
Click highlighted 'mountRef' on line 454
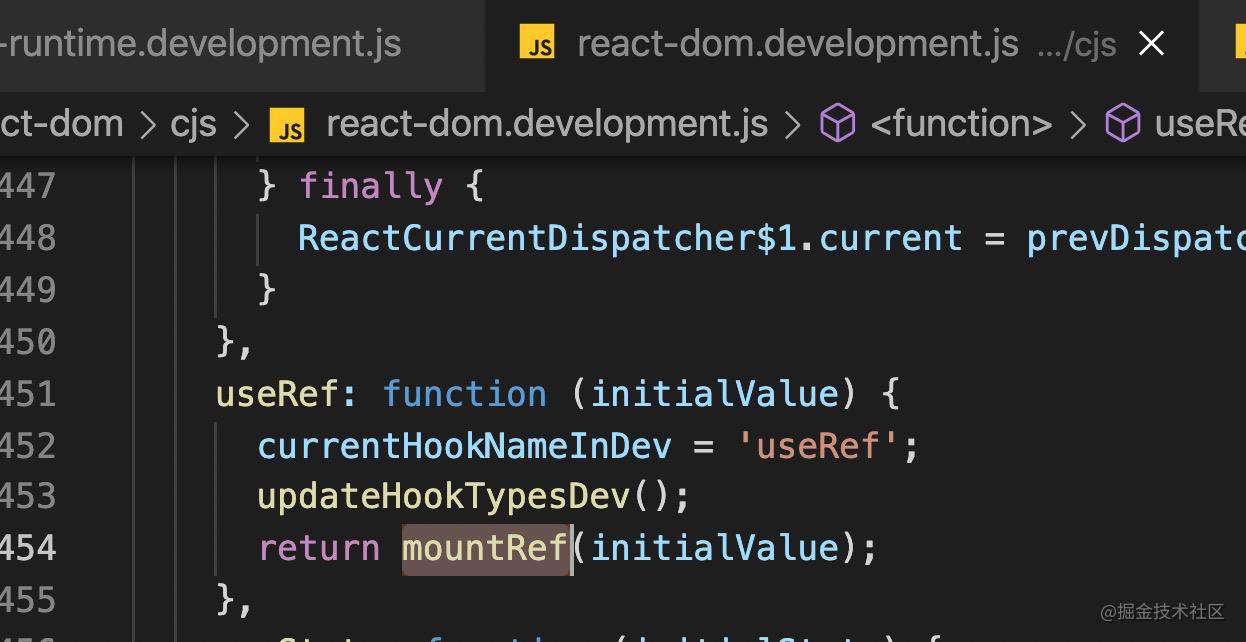pos(486,548)
